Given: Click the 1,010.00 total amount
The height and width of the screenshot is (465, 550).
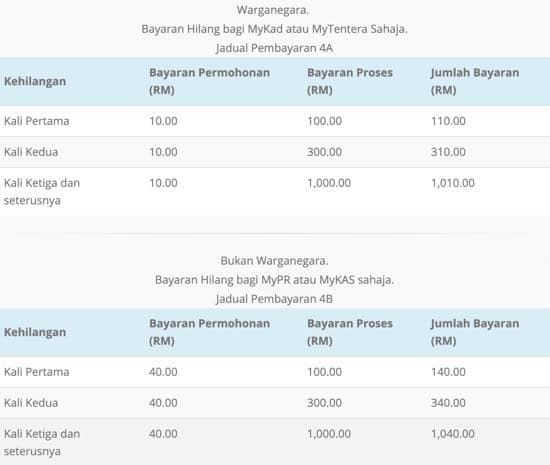Looking at the screenshot, I should click(452, 183).
